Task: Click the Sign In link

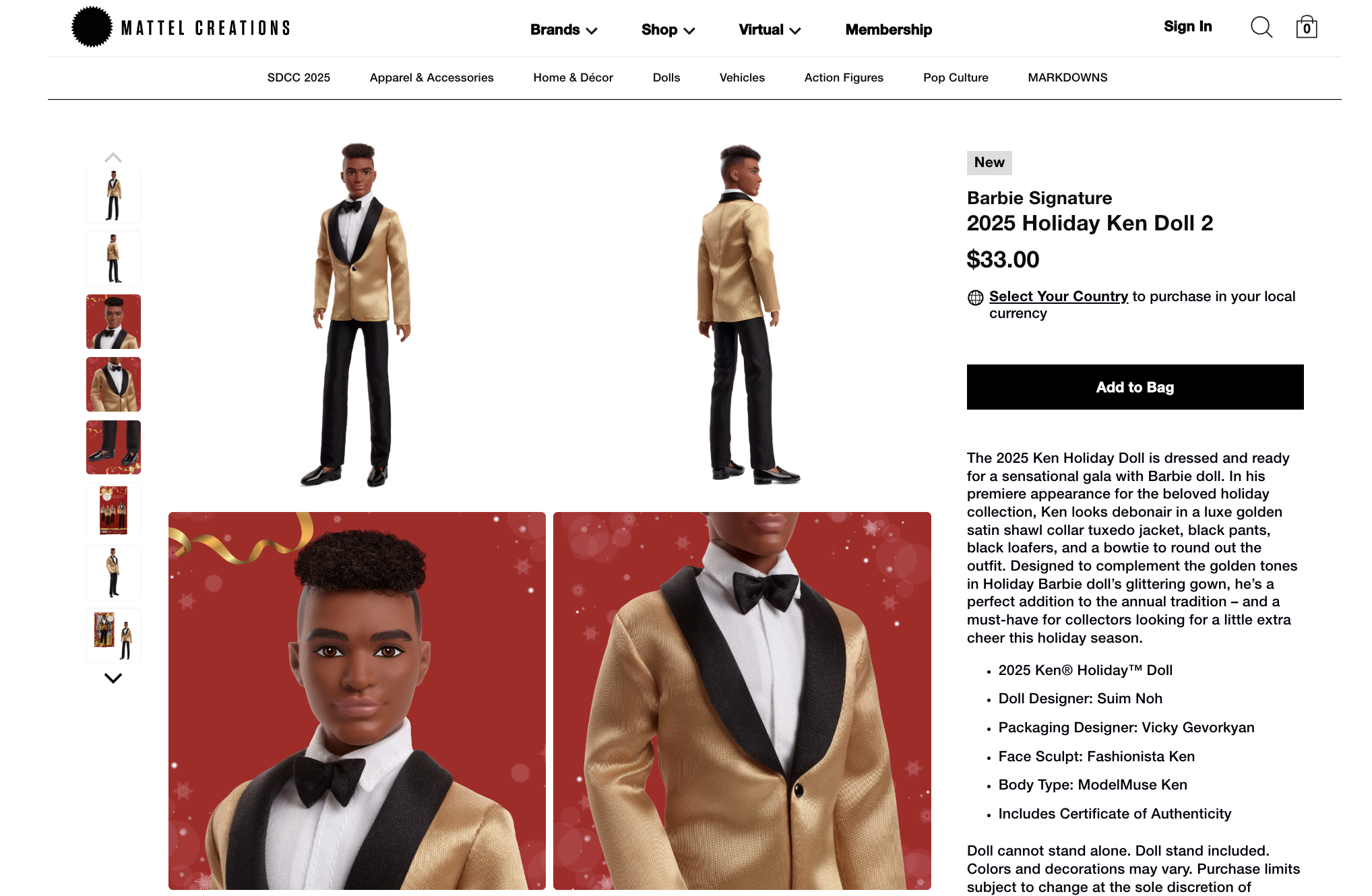Action: (1187, 26)
